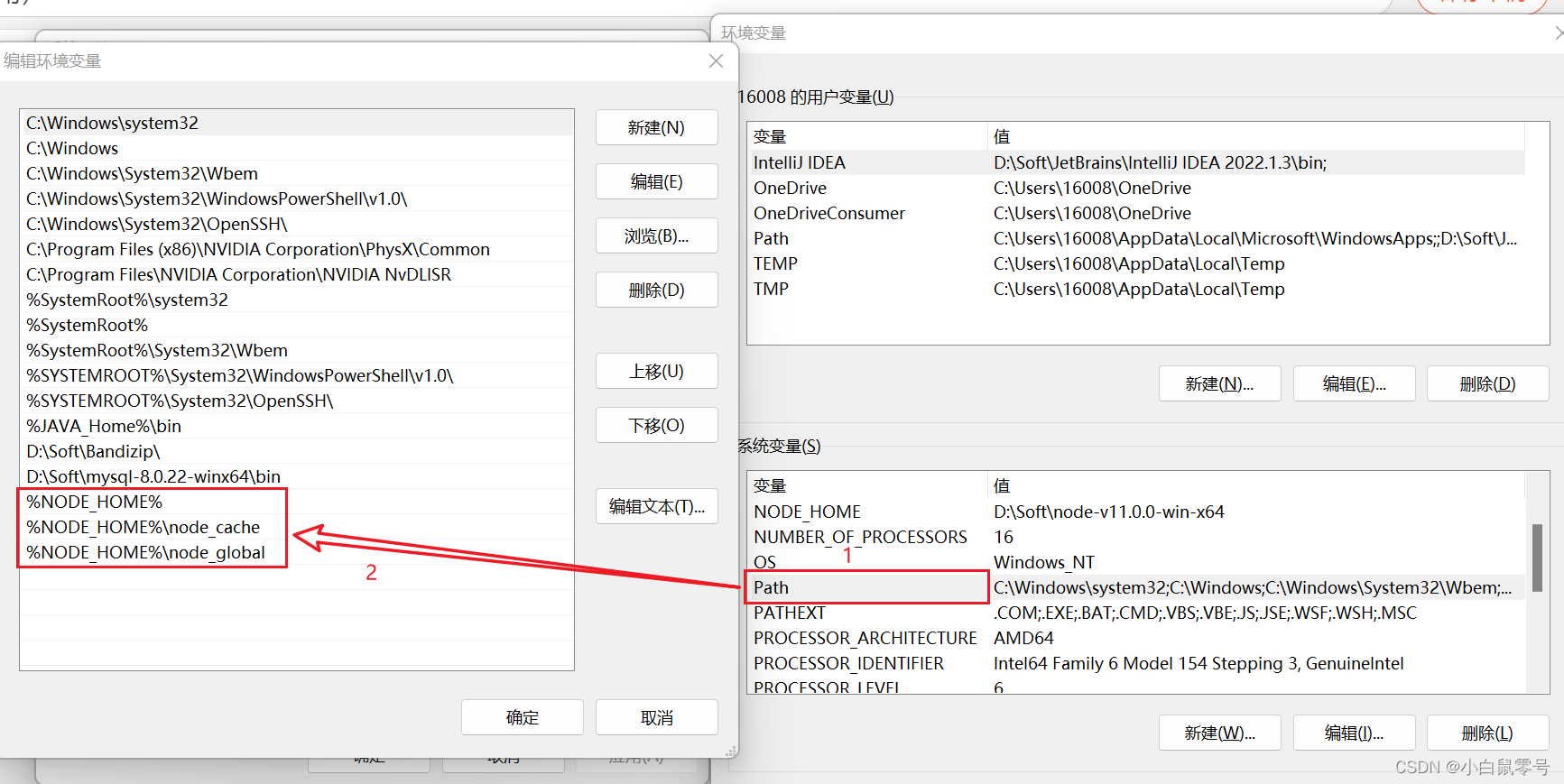Click the NODE_HOME value D:\Soft\node-v11.0.0-win-x64

click(x=1108, y=512)
